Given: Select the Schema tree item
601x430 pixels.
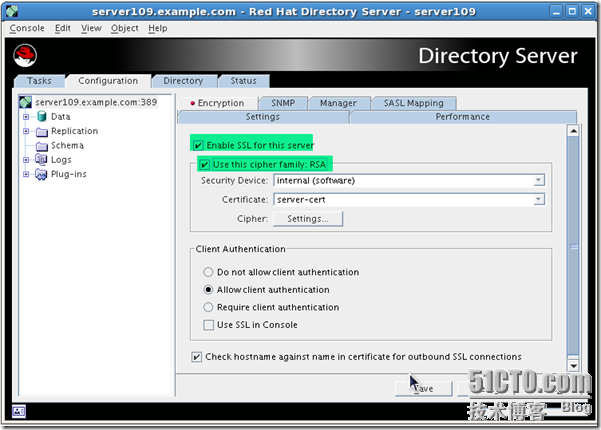Looking at the screenshot, I should 67,146.
